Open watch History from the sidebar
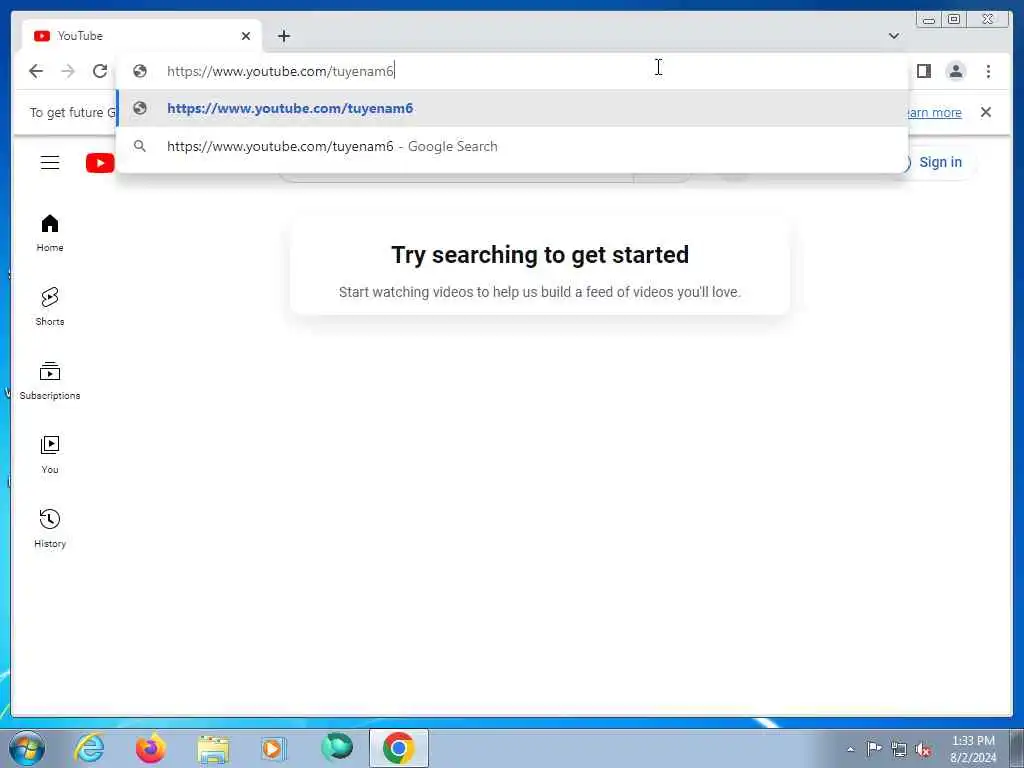This screenshot has height=768, width=1024. pos(50,529)
